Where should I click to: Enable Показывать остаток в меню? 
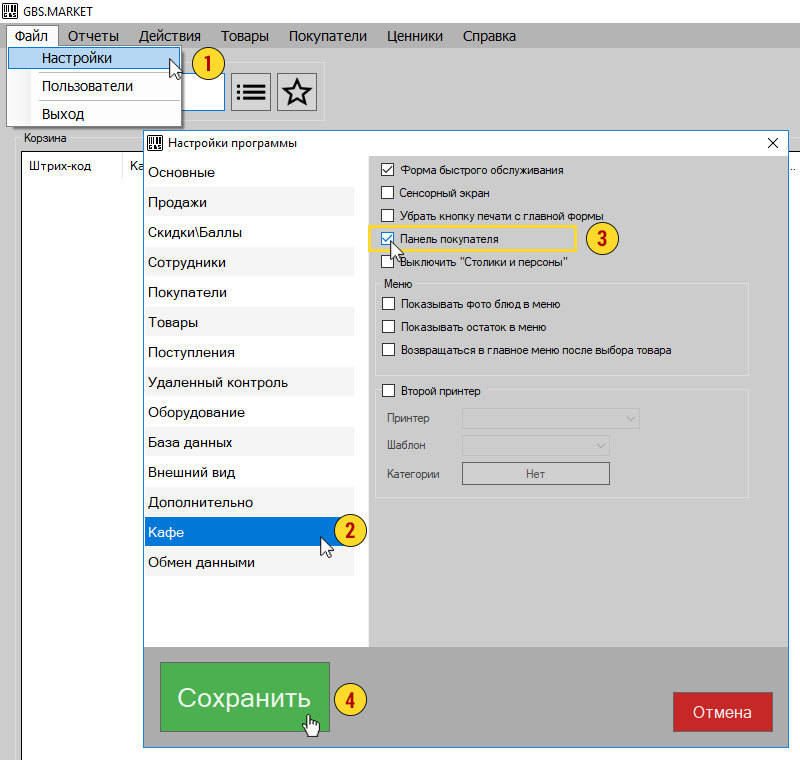[388, 327]
